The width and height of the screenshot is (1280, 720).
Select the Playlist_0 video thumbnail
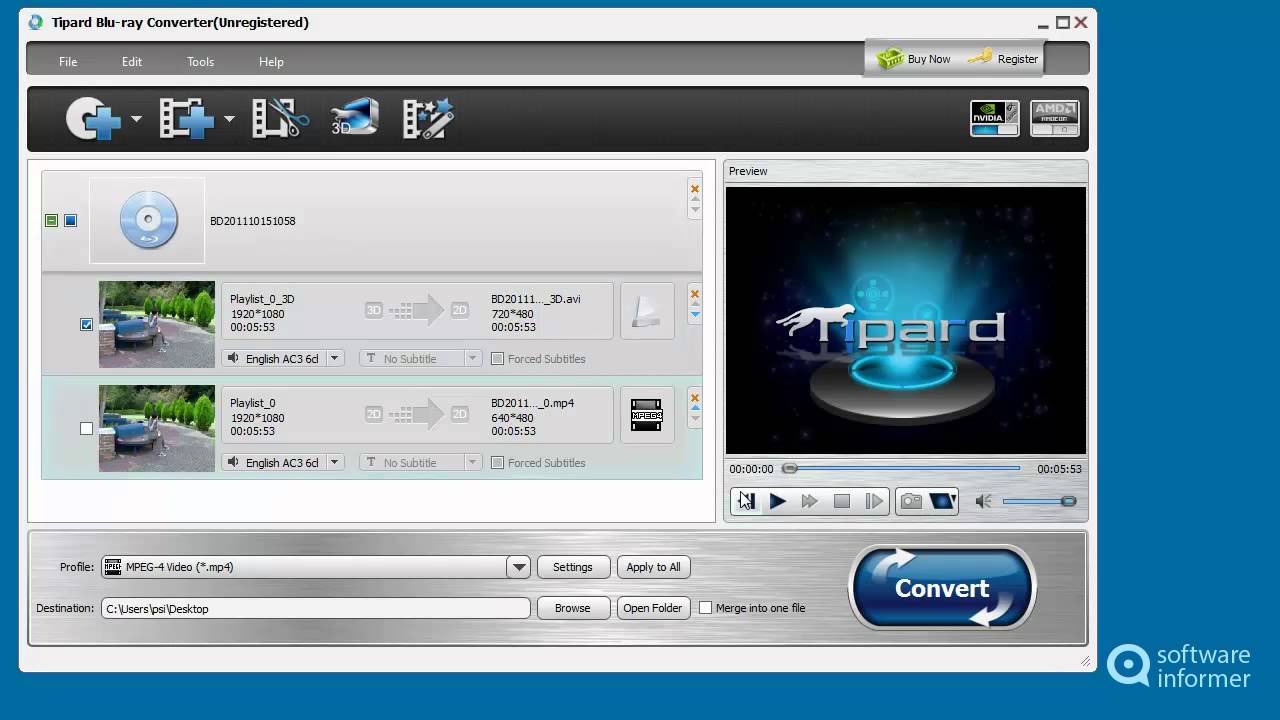157,428
